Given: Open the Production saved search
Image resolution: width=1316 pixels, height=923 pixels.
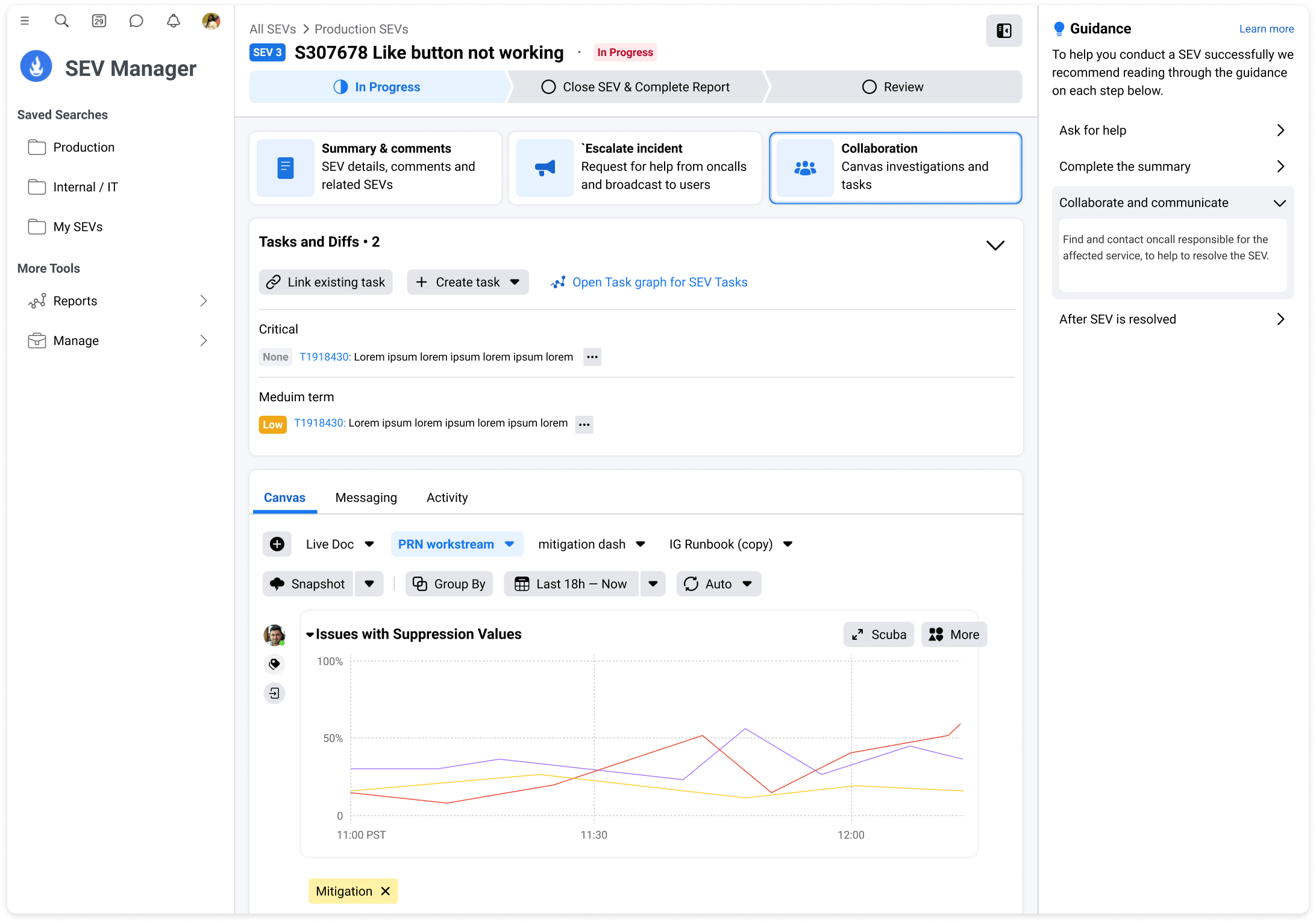Looking at the screenshot, I should click(83, 147).
